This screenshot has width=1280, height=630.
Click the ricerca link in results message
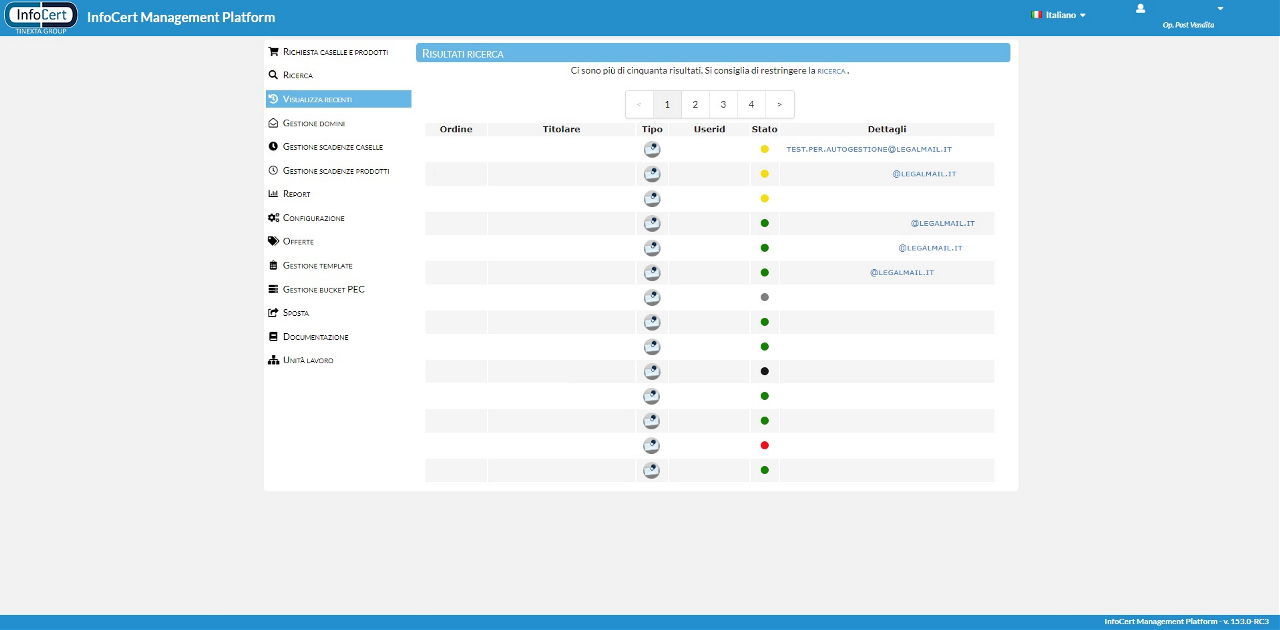point(831,72)
